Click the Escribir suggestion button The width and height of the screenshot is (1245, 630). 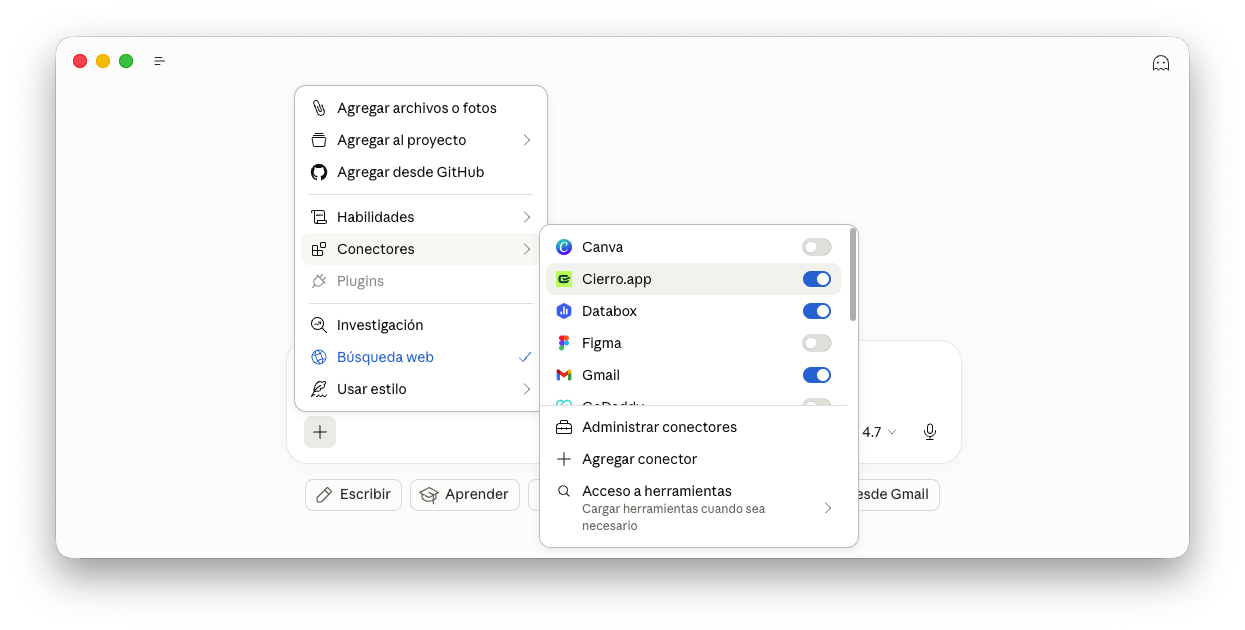point(353,494)
